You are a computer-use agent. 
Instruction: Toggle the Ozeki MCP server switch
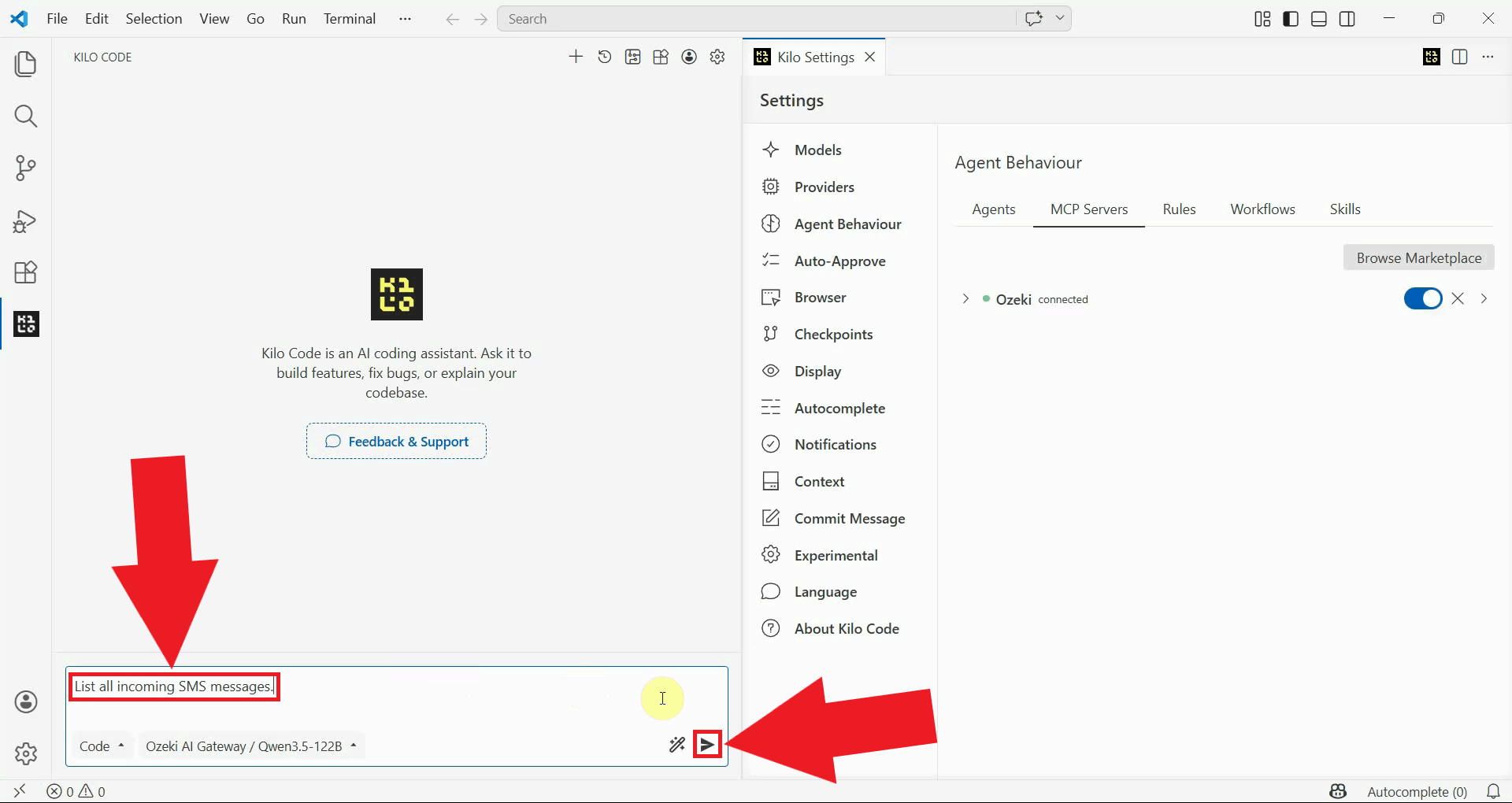(x=1423, y=298)
